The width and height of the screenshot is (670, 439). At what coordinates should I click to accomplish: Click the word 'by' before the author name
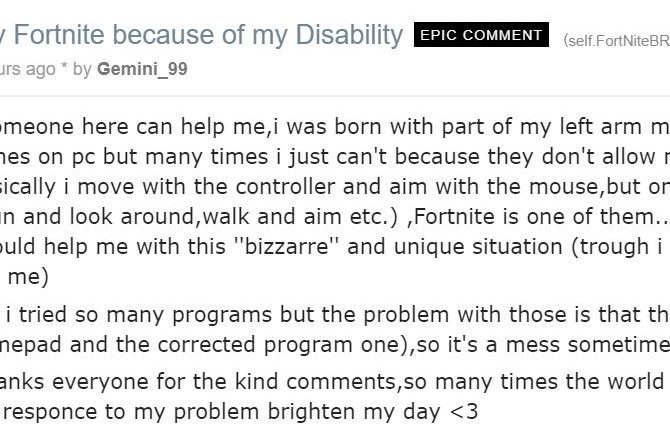click(x=82, y=69)
